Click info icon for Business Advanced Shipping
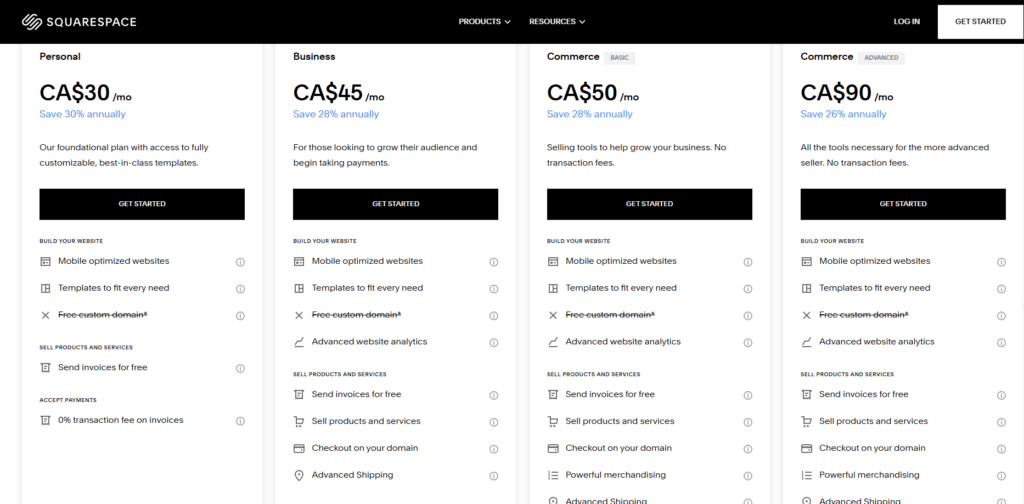Image resolution: width=1024 pixels, height=504 pixels. 494,475
